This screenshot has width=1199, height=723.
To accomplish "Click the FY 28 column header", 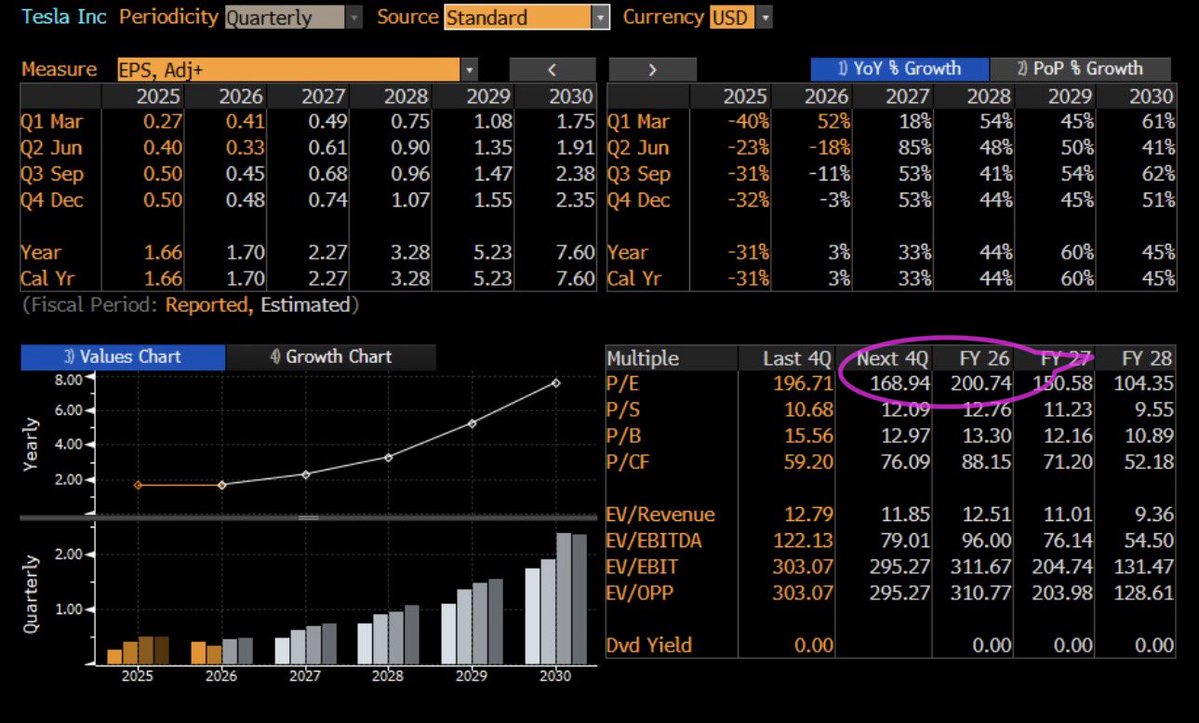I will [x=1147, y=358].
